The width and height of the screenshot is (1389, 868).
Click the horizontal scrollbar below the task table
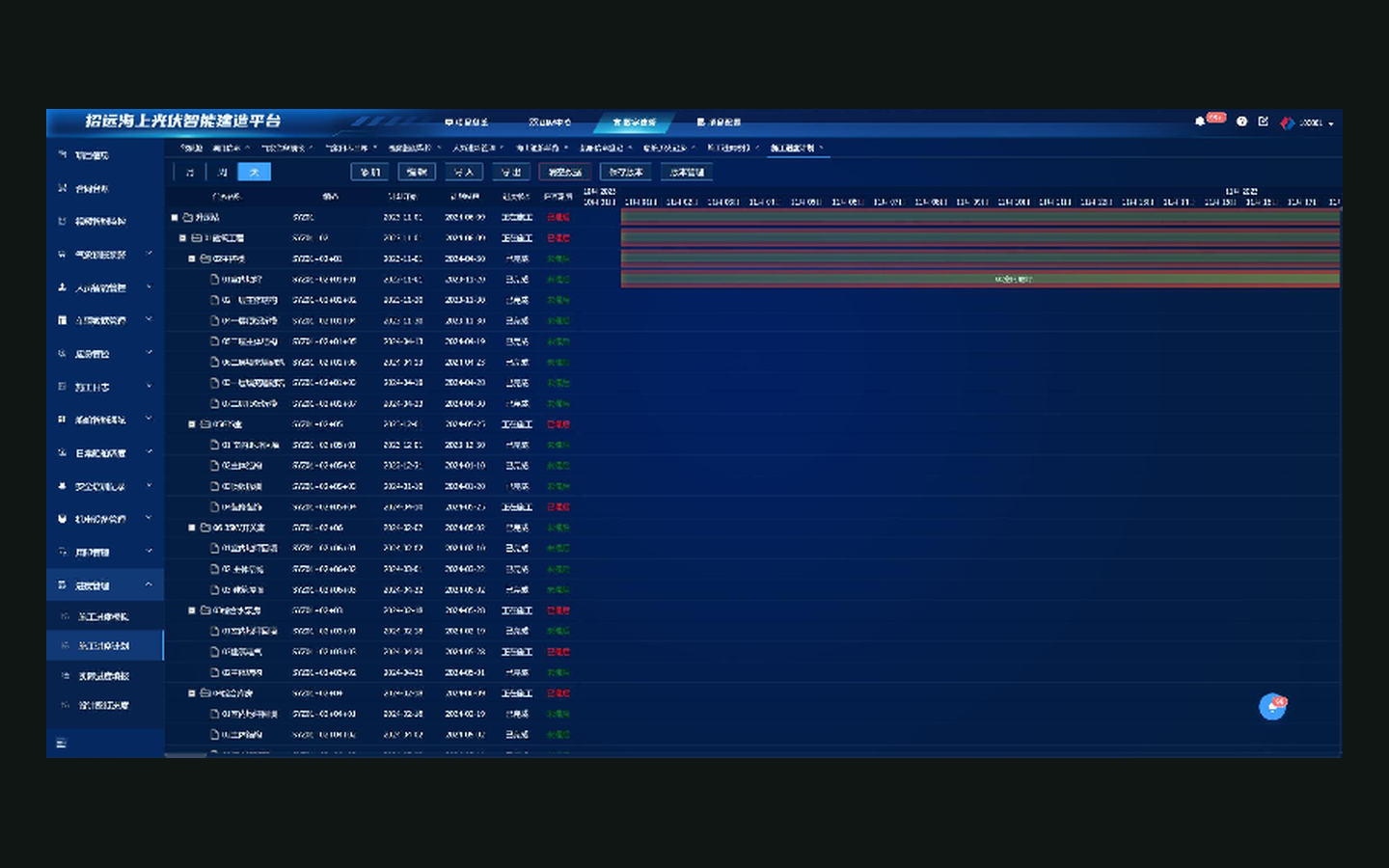point(185,755)
